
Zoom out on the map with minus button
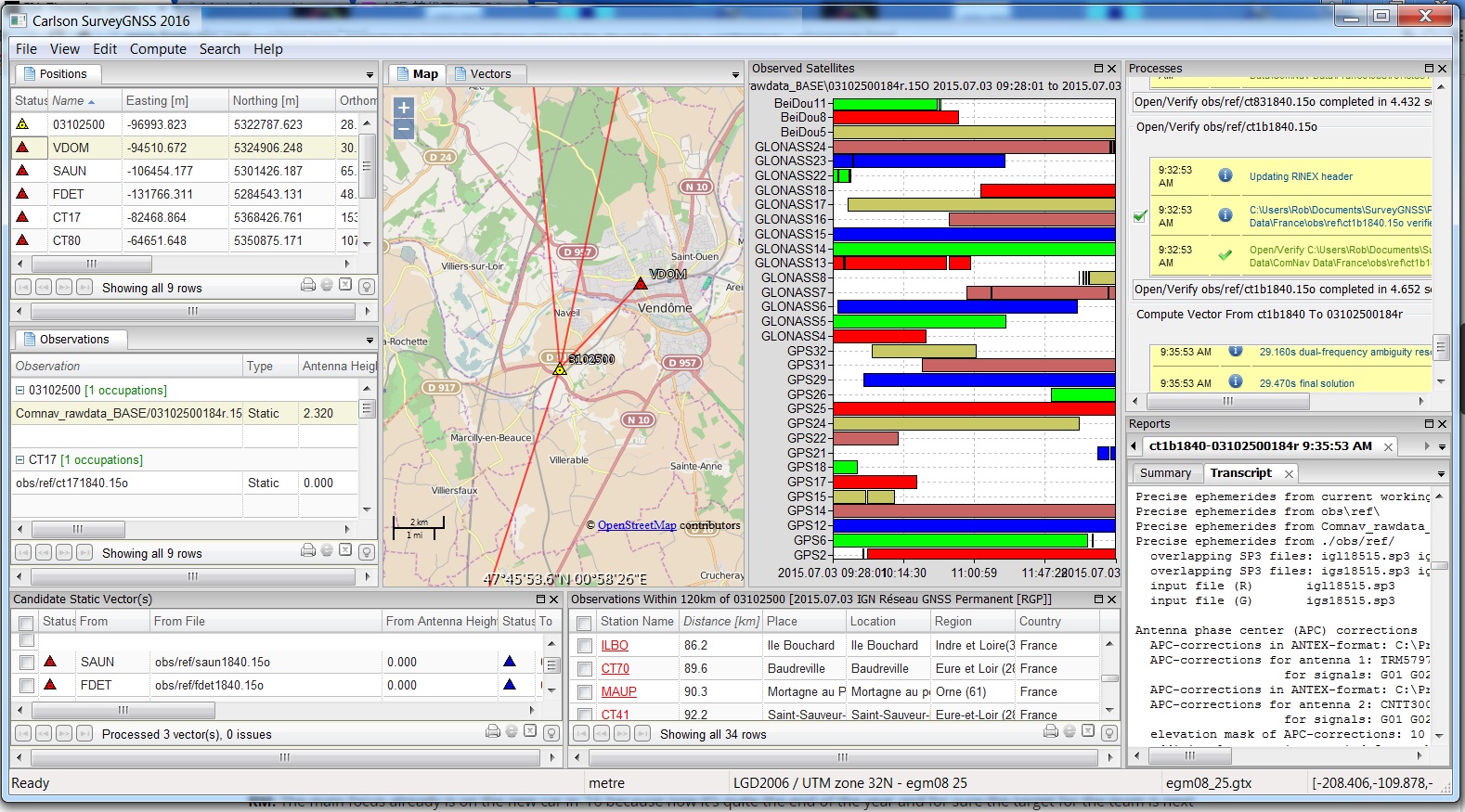pyautogui.click(x=404, y=129)
